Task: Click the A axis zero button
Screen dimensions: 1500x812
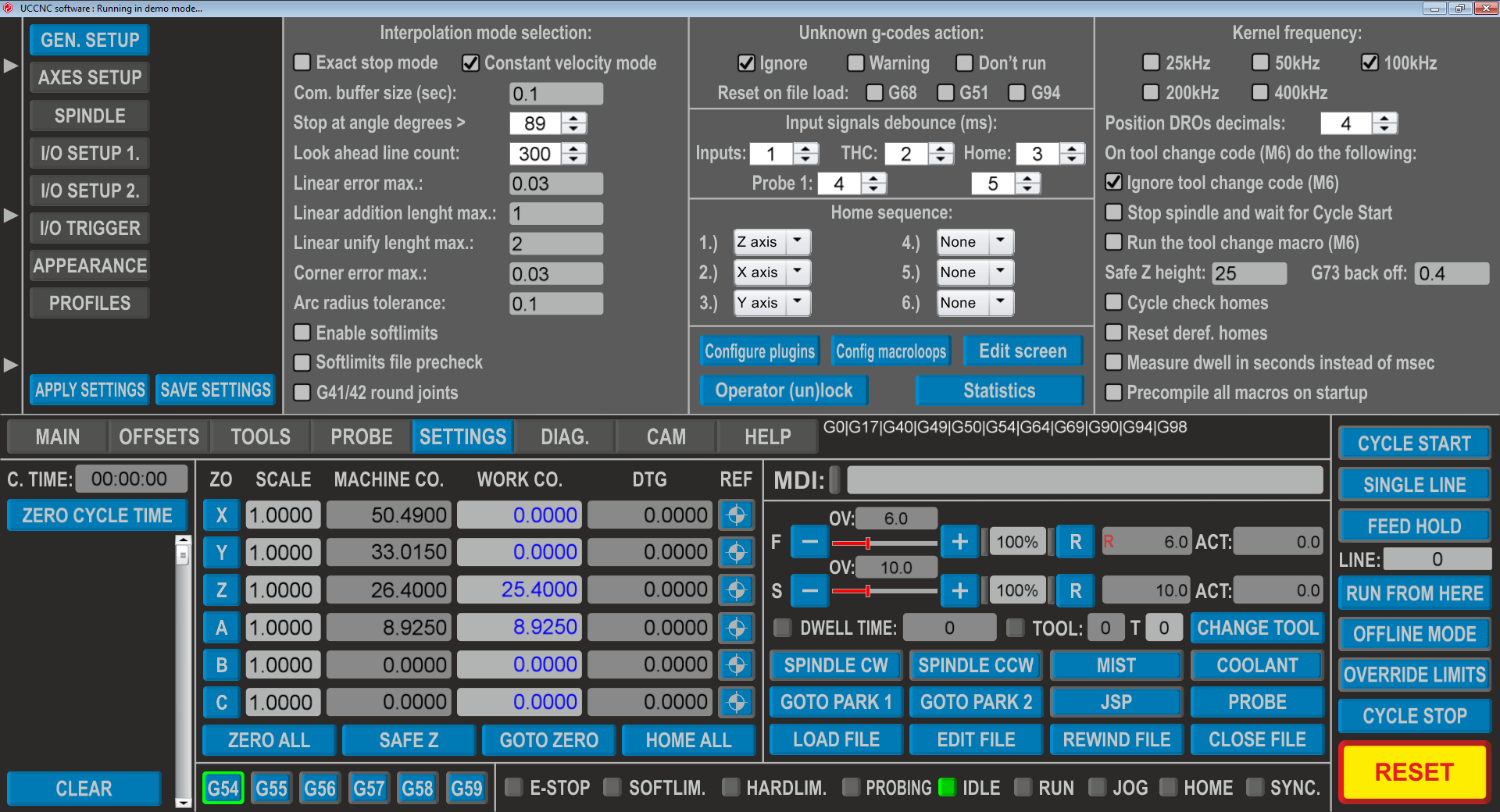Action: pos(221,628)
